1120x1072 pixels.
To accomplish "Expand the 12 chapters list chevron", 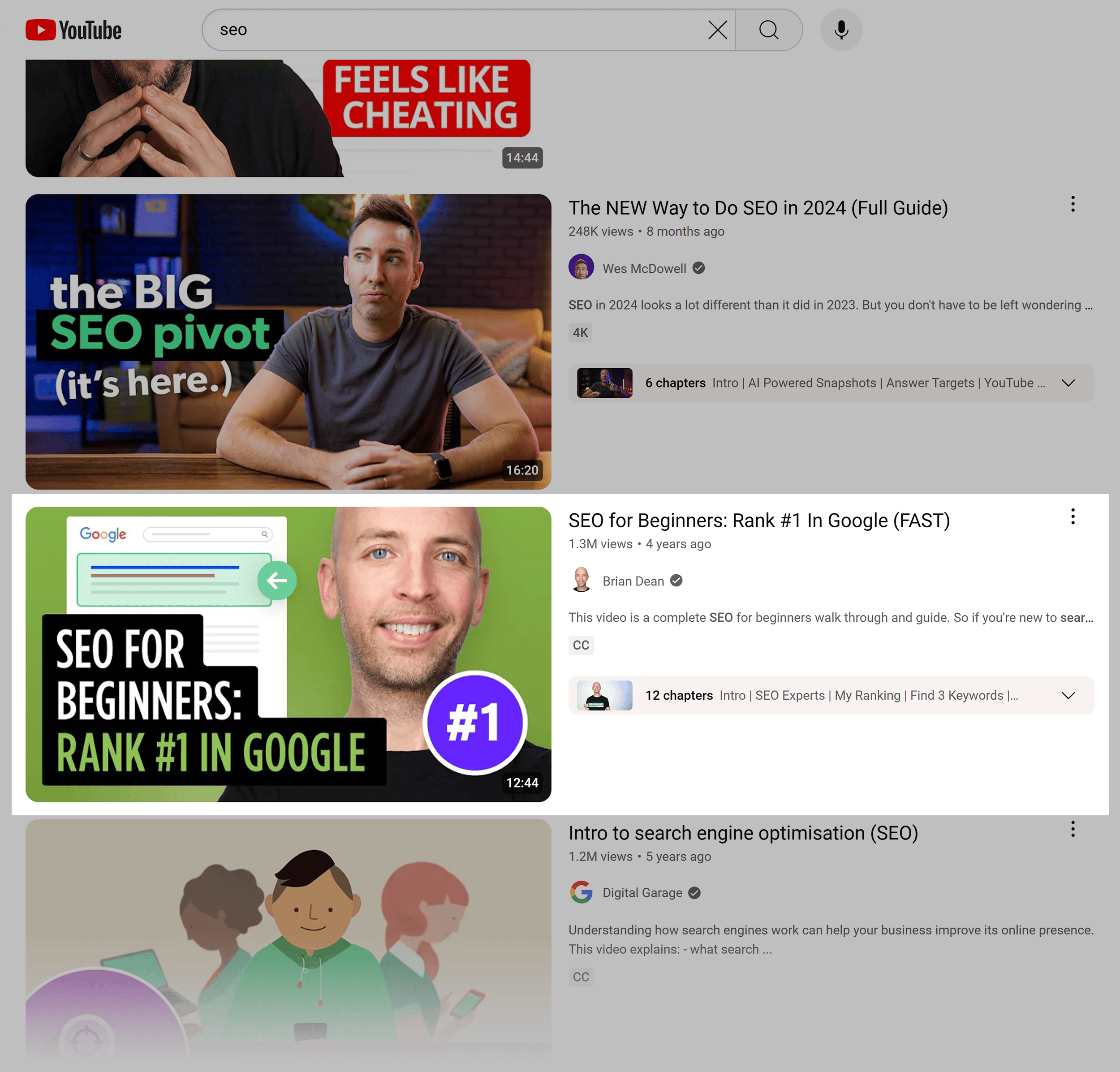I will click(x=1068, y=695).
